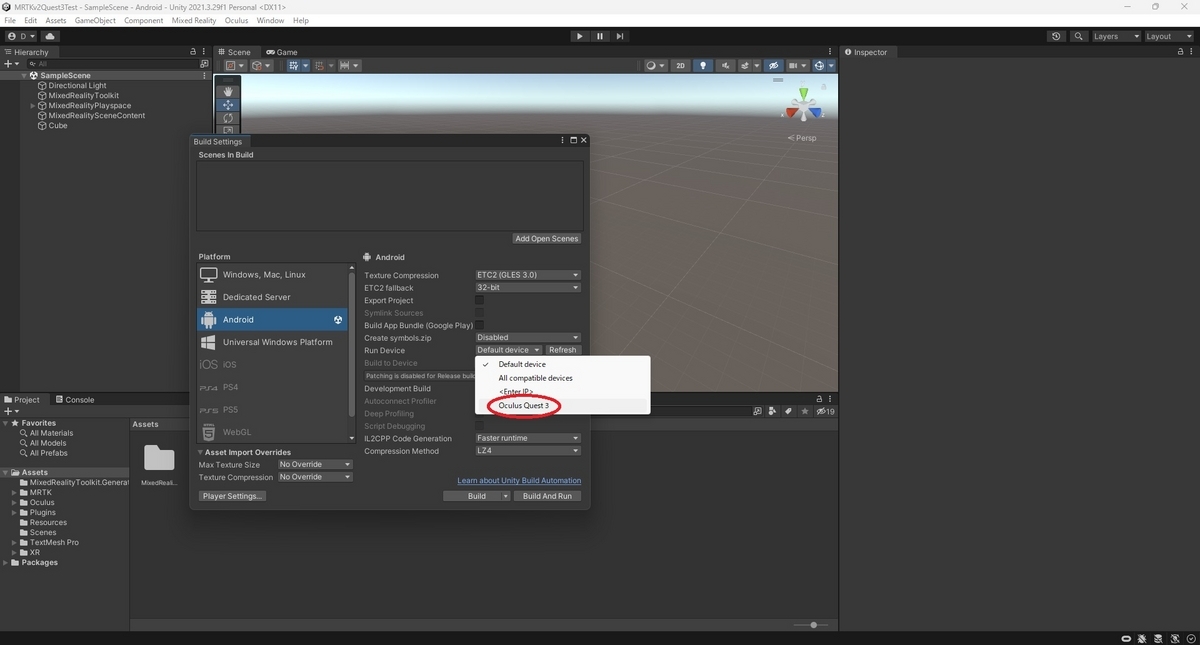
Task: Open Layout dropdown
Action: tap(1168, 36)
